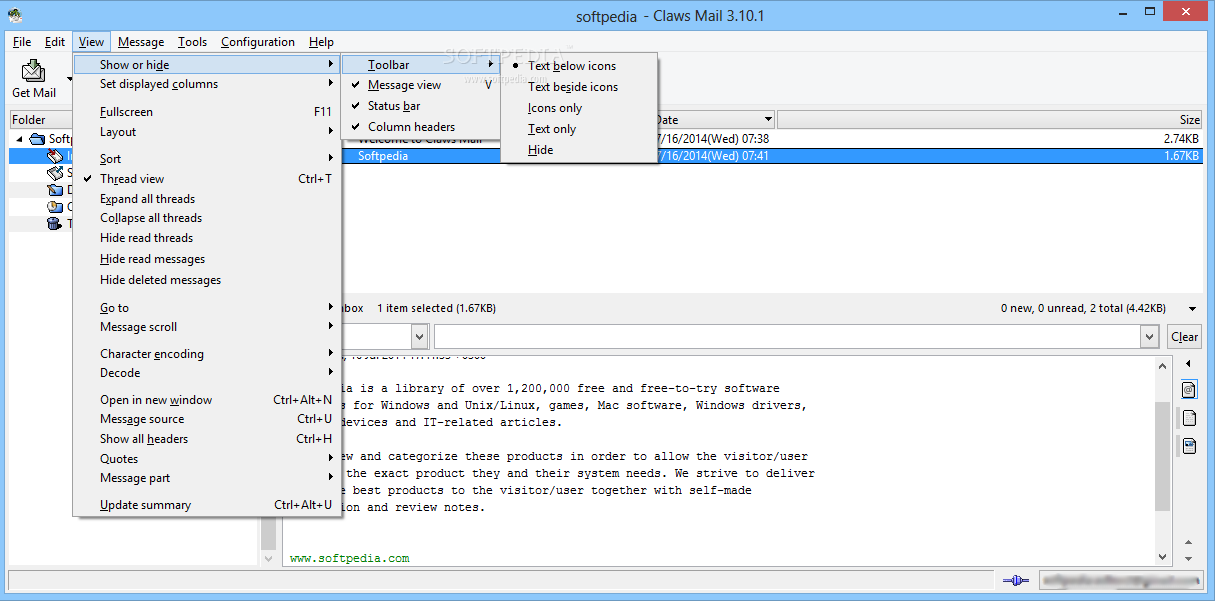Open the Message menu

click(x=141, y=42)
